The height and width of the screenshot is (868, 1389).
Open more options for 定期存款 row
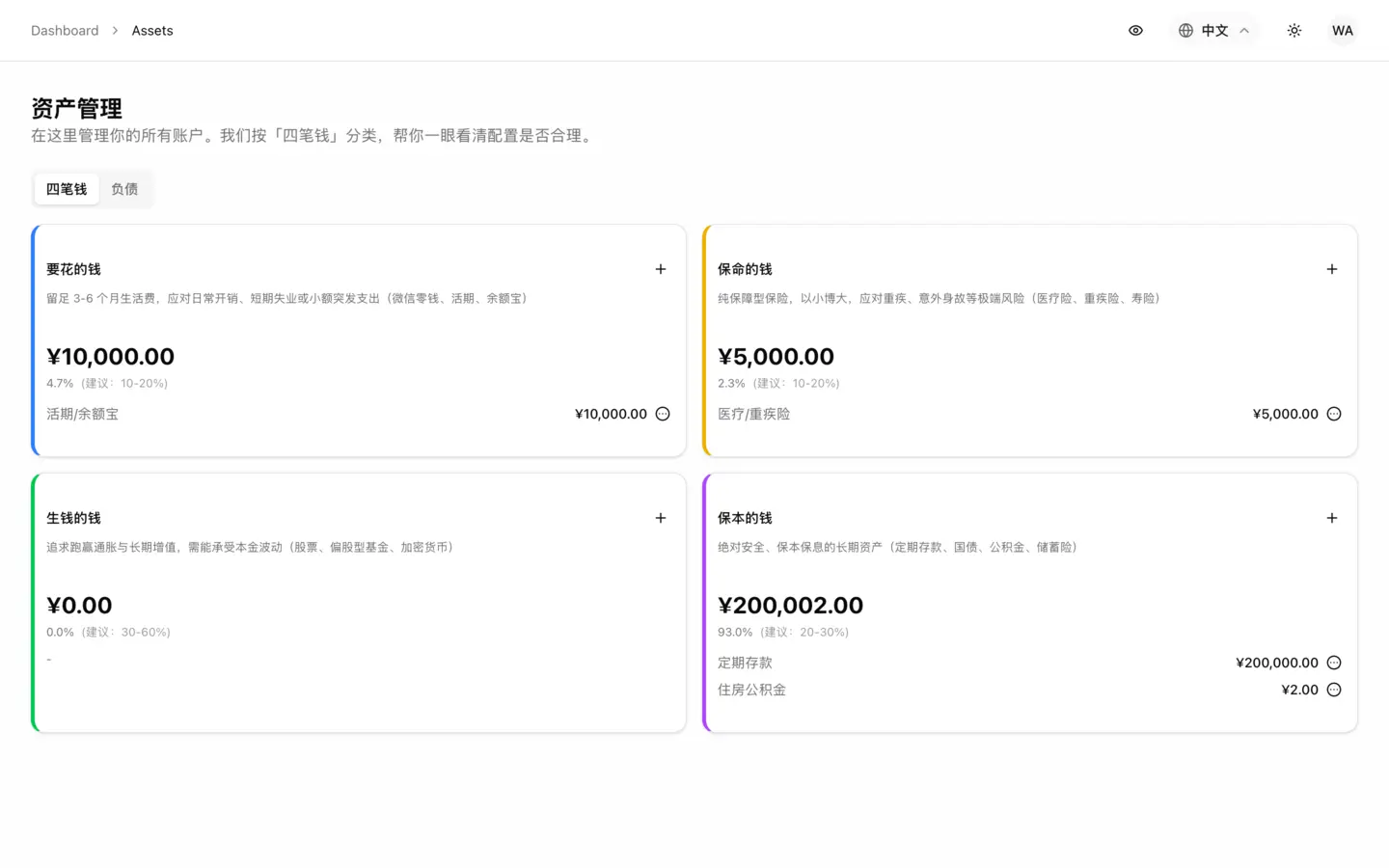point(1334,663)
